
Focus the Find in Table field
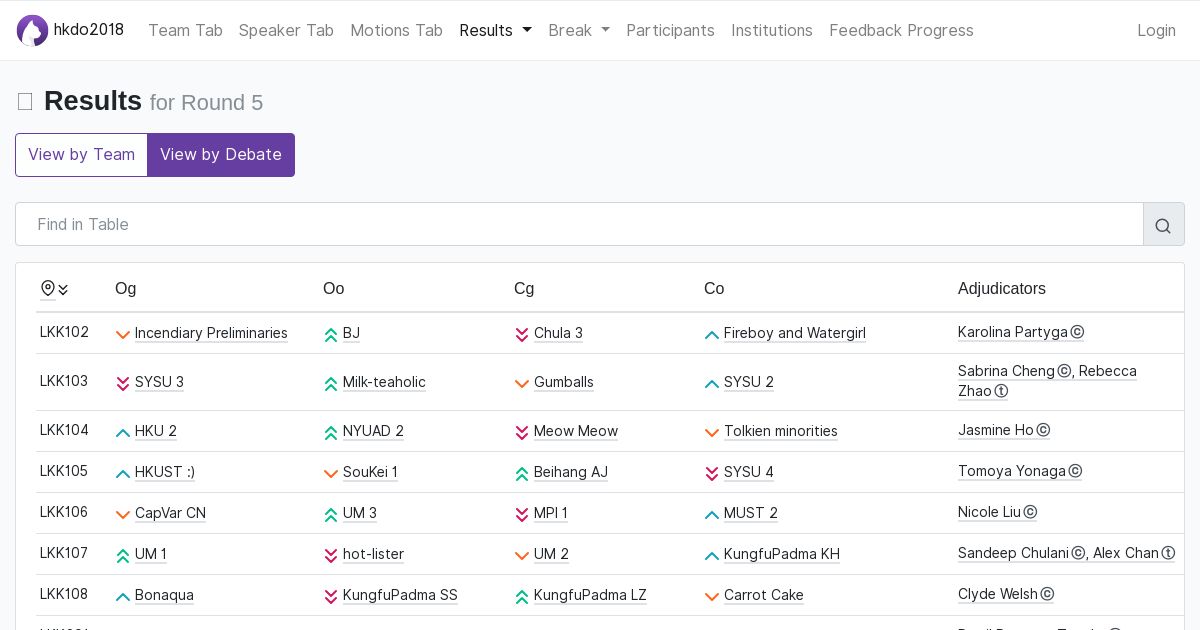coord(580,225)
